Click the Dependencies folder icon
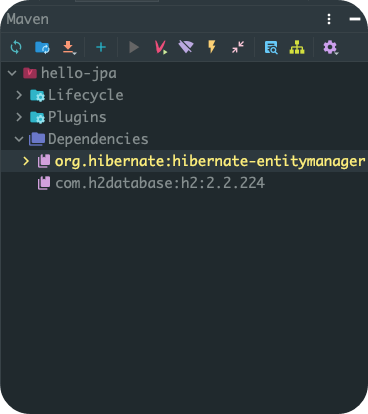The height and width of the screenshot is (414, 368). (x=37, y=139)
